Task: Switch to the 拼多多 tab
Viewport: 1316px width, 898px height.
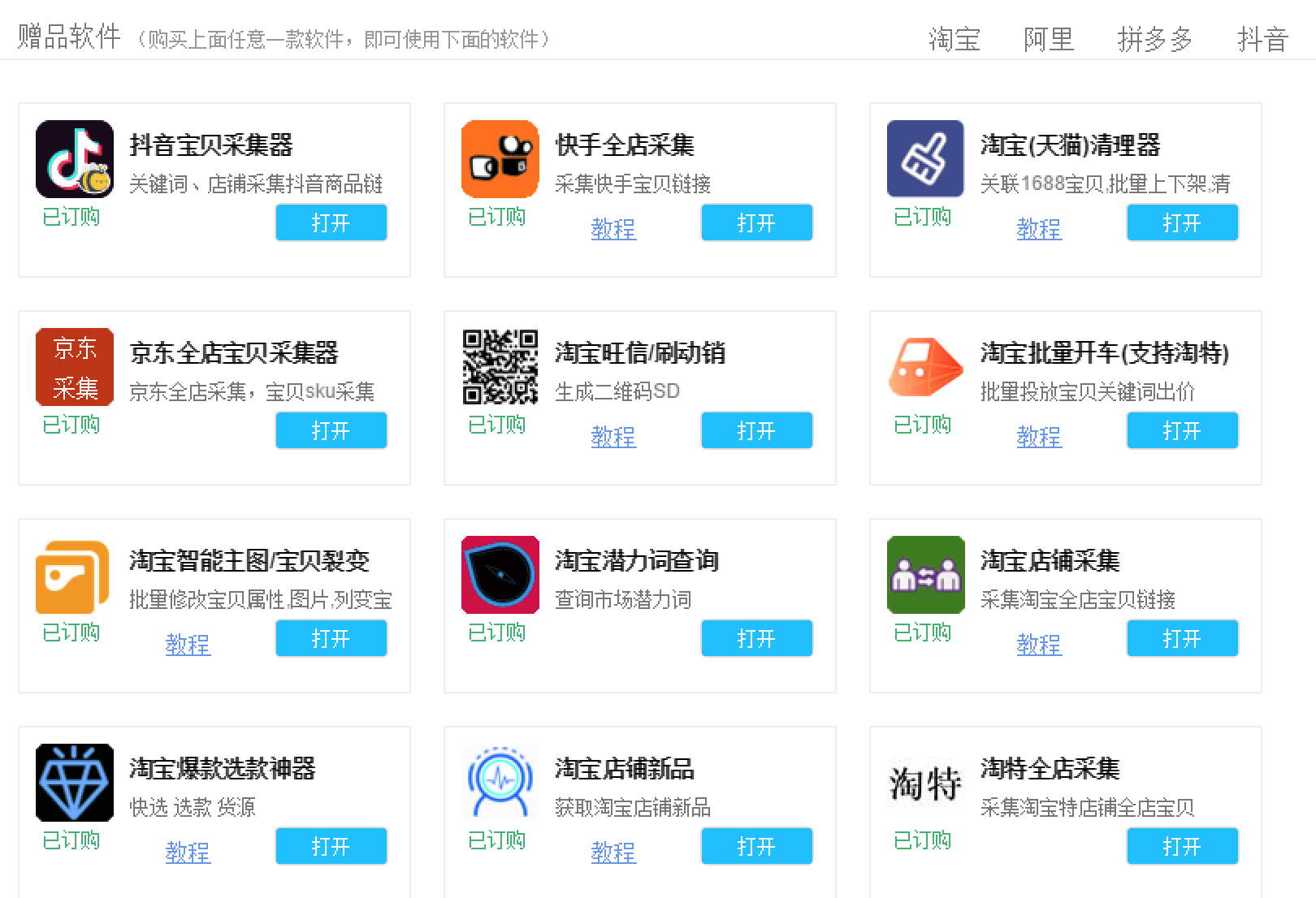Action: [x=1155, y=39]
